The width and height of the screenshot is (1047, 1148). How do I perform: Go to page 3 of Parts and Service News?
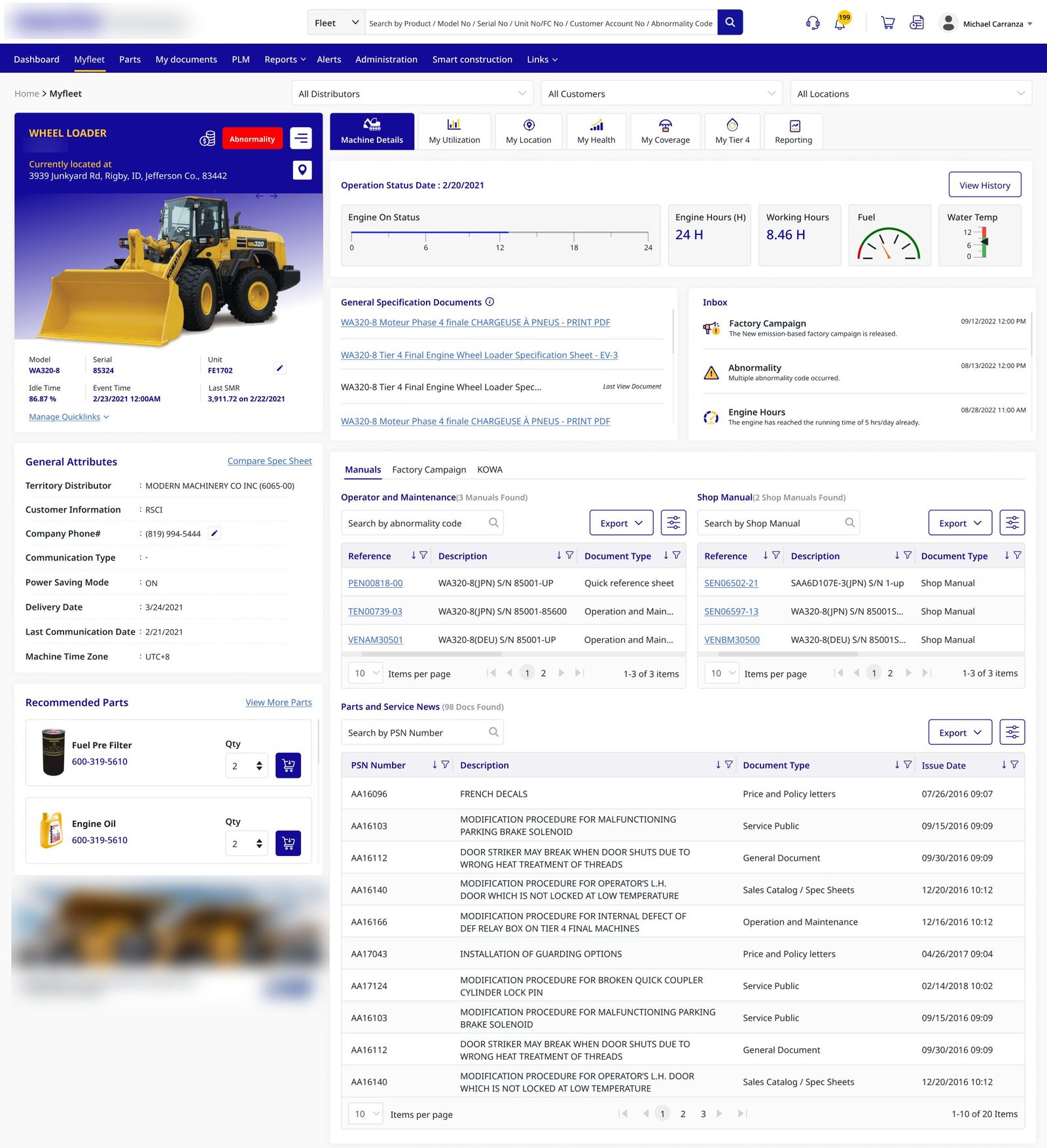703,1114
